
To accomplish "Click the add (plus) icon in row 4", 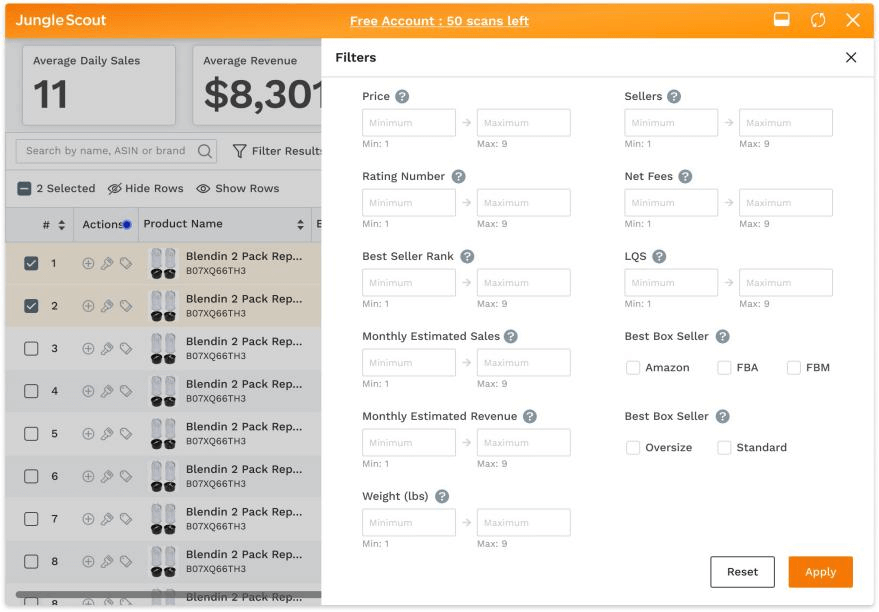I will coord(88,391).
